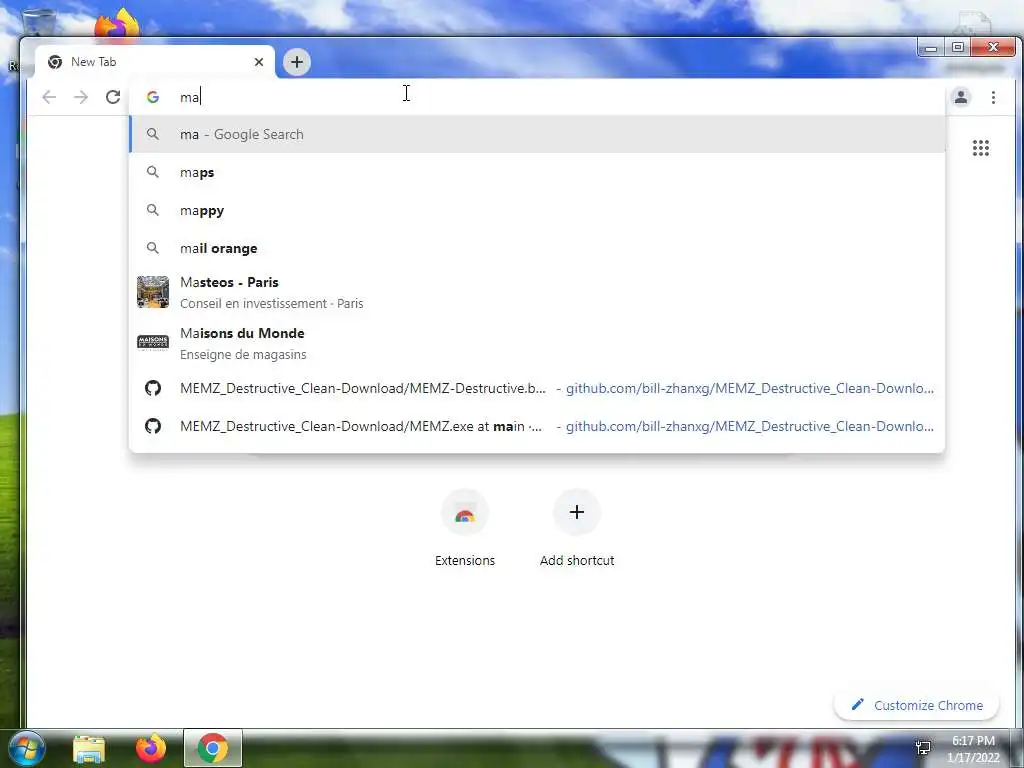Image resolution: width=1024 pixels, height=768 pixels.
Task: Pick the 'Maisons du Monde' suggestion
Action: coord(537,343)
